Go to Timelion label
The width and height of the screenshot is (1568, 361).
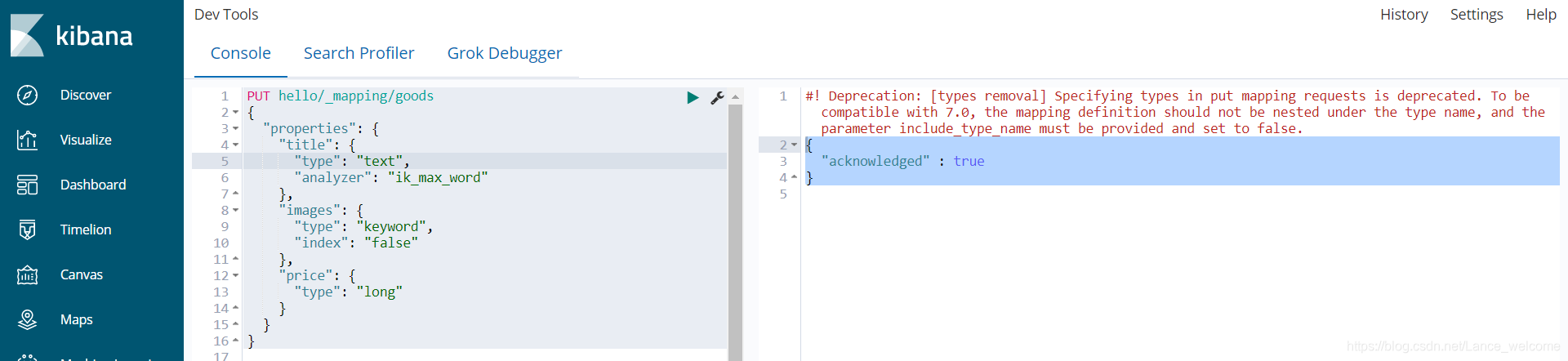(x=86, y=230)
